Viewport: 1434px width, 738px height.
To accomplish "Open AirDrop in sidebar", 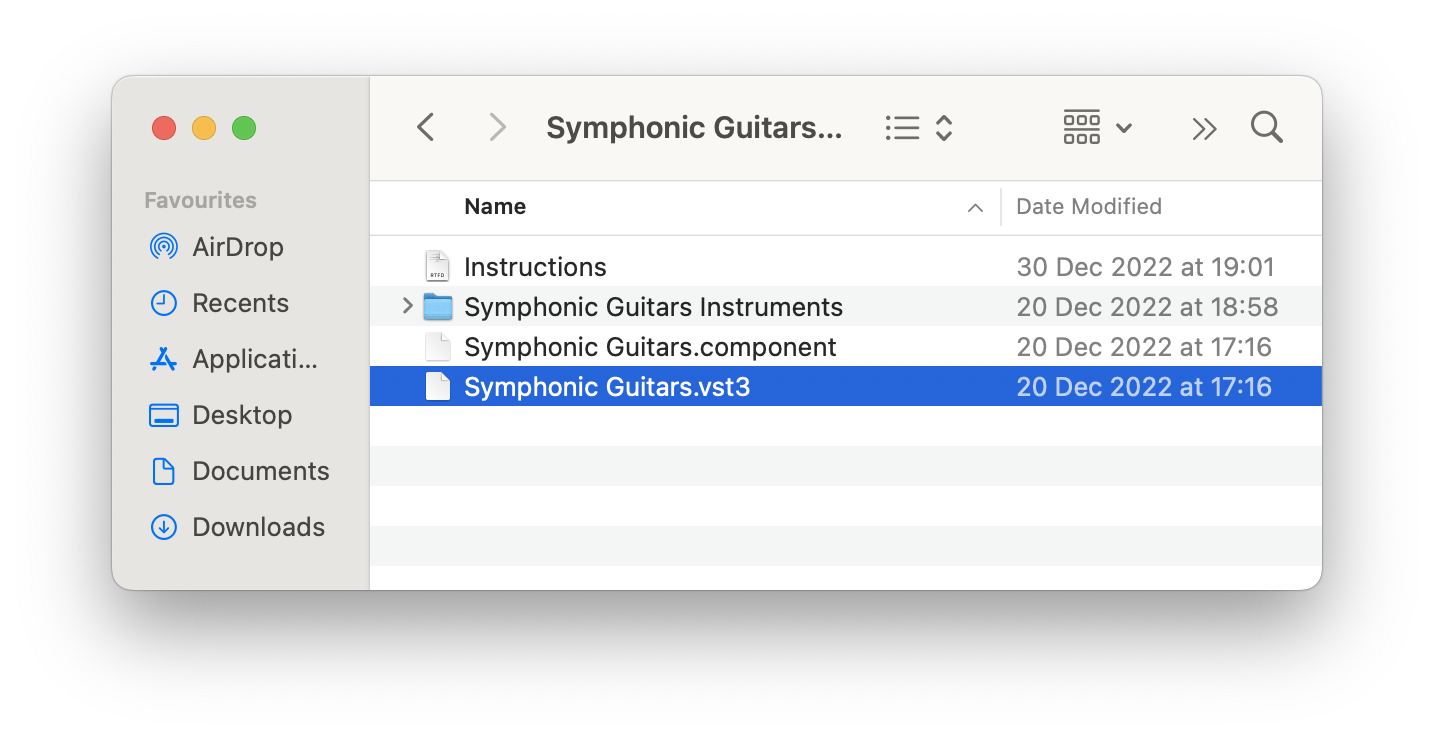I will 237,247.
